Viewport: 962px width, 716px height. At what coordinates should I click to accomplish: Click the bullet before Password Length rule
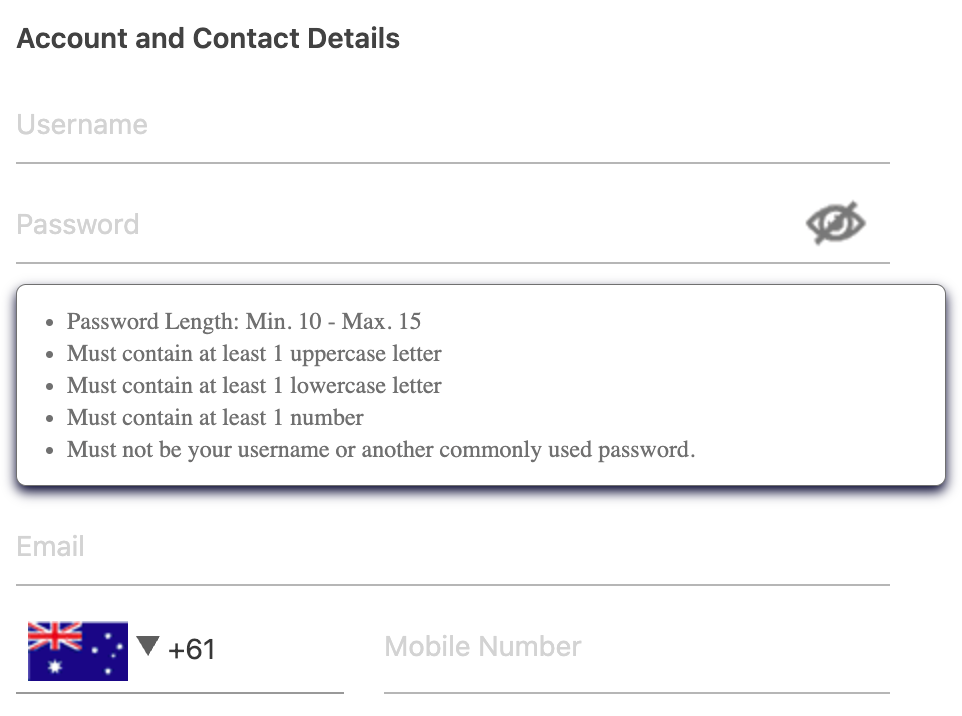pos(50,323)
